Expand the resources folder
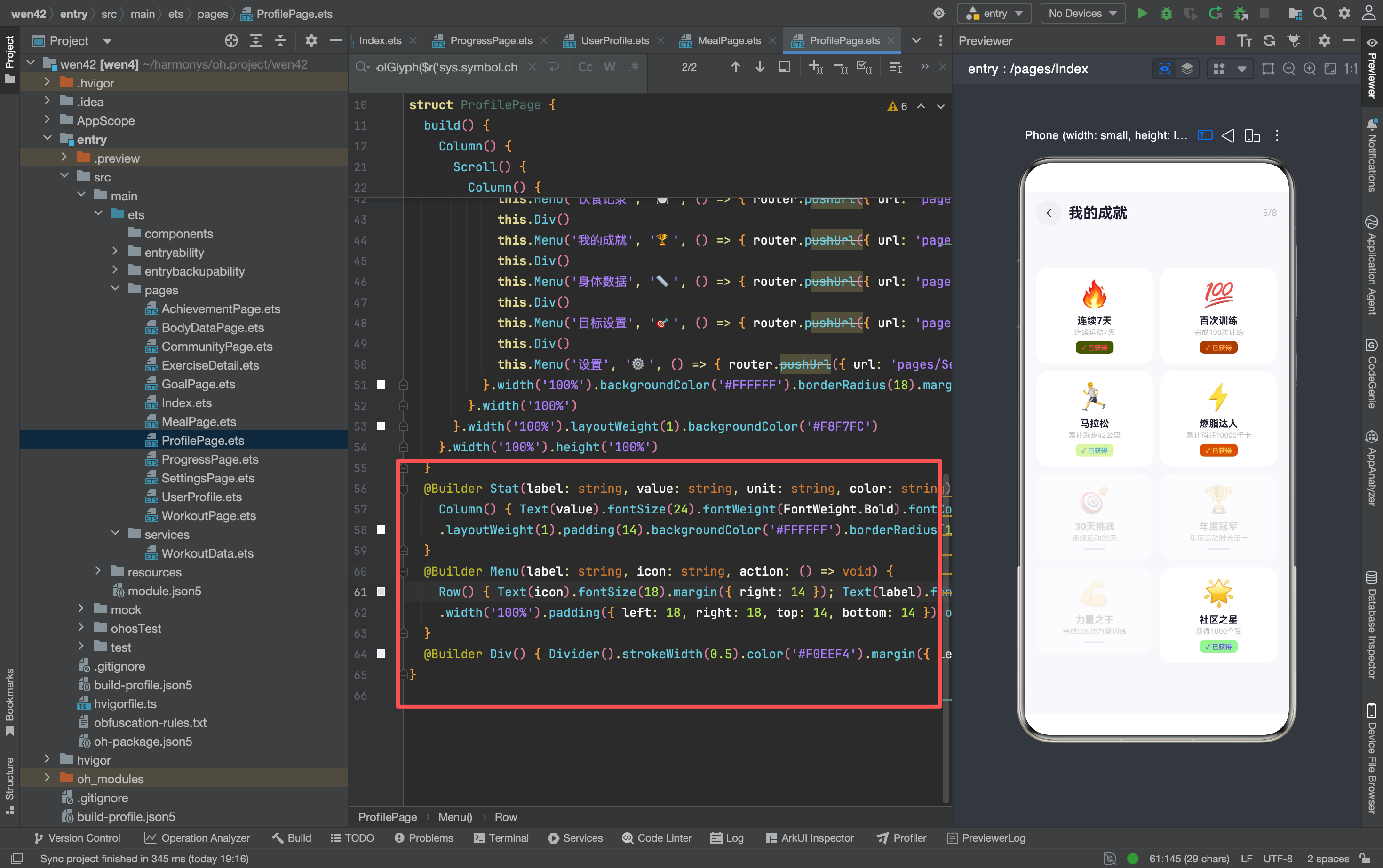The image size is (1383, 868). point(98,571)
